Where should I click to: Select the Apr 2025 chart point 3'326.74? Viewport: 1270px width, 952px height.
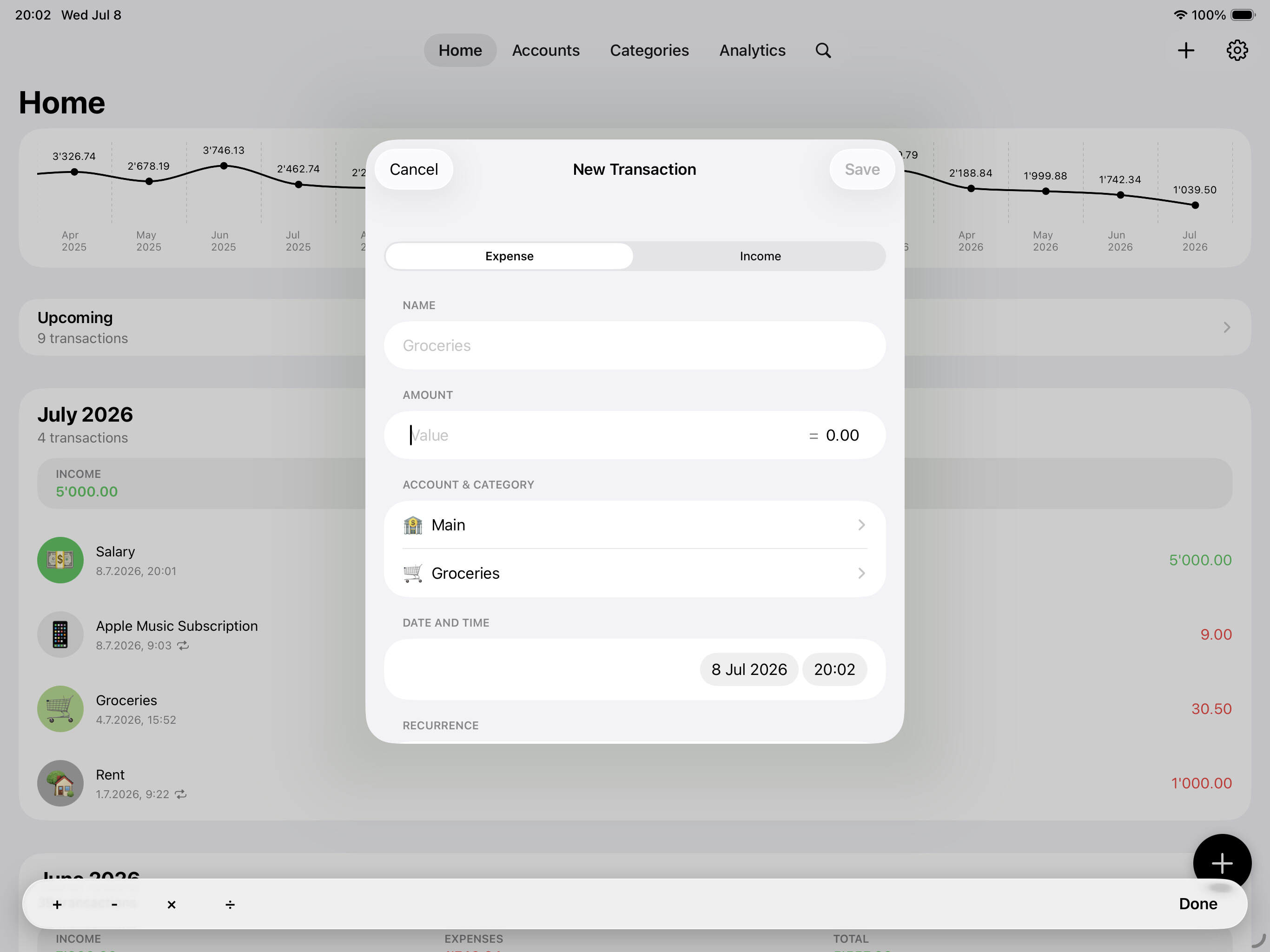click(x=75, y=172)
